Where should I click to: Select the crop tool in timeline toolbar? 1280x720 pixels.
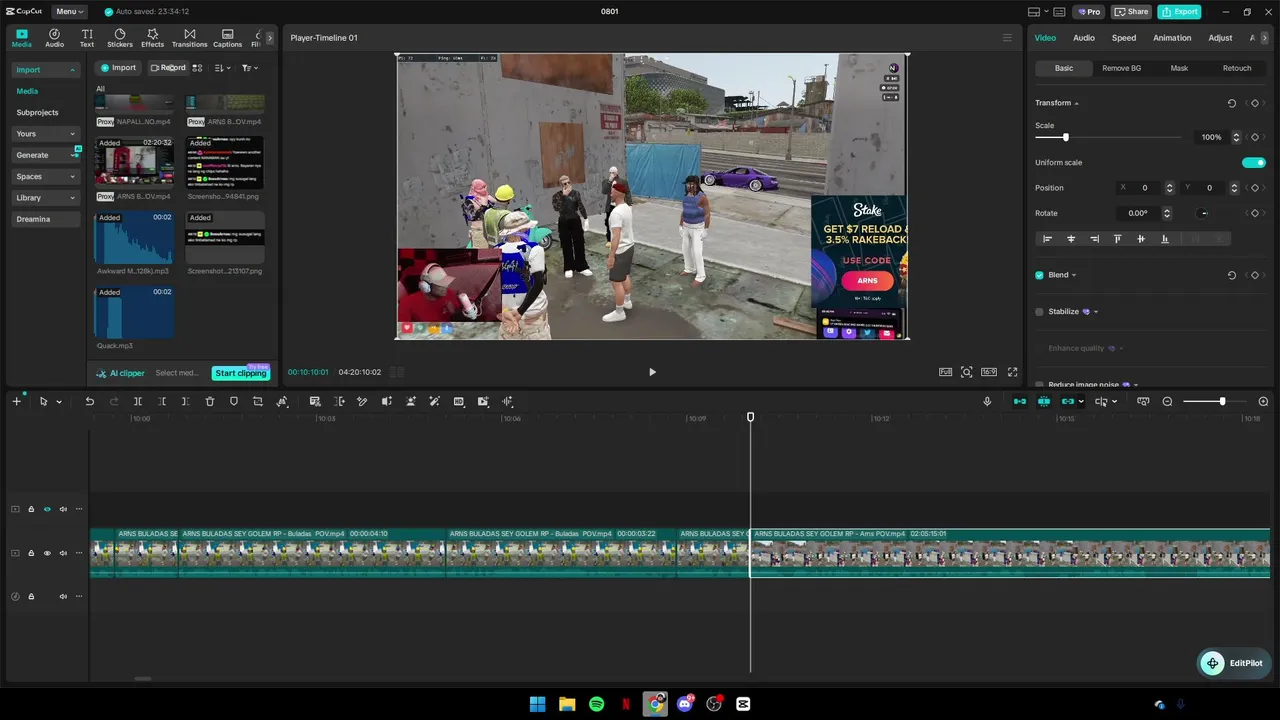258,401
